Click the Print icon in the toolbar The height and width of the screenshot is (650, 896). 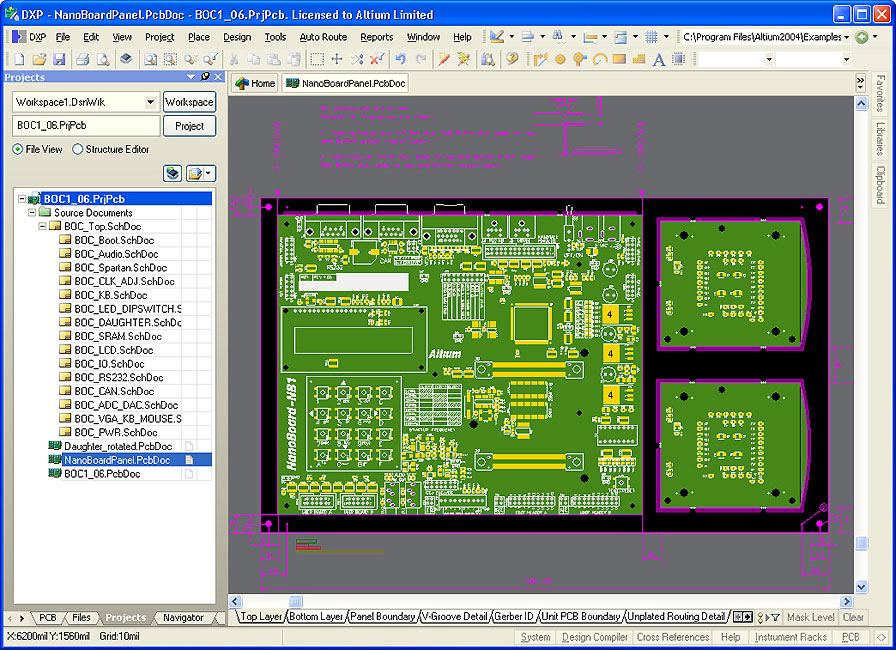pos(84,59)
